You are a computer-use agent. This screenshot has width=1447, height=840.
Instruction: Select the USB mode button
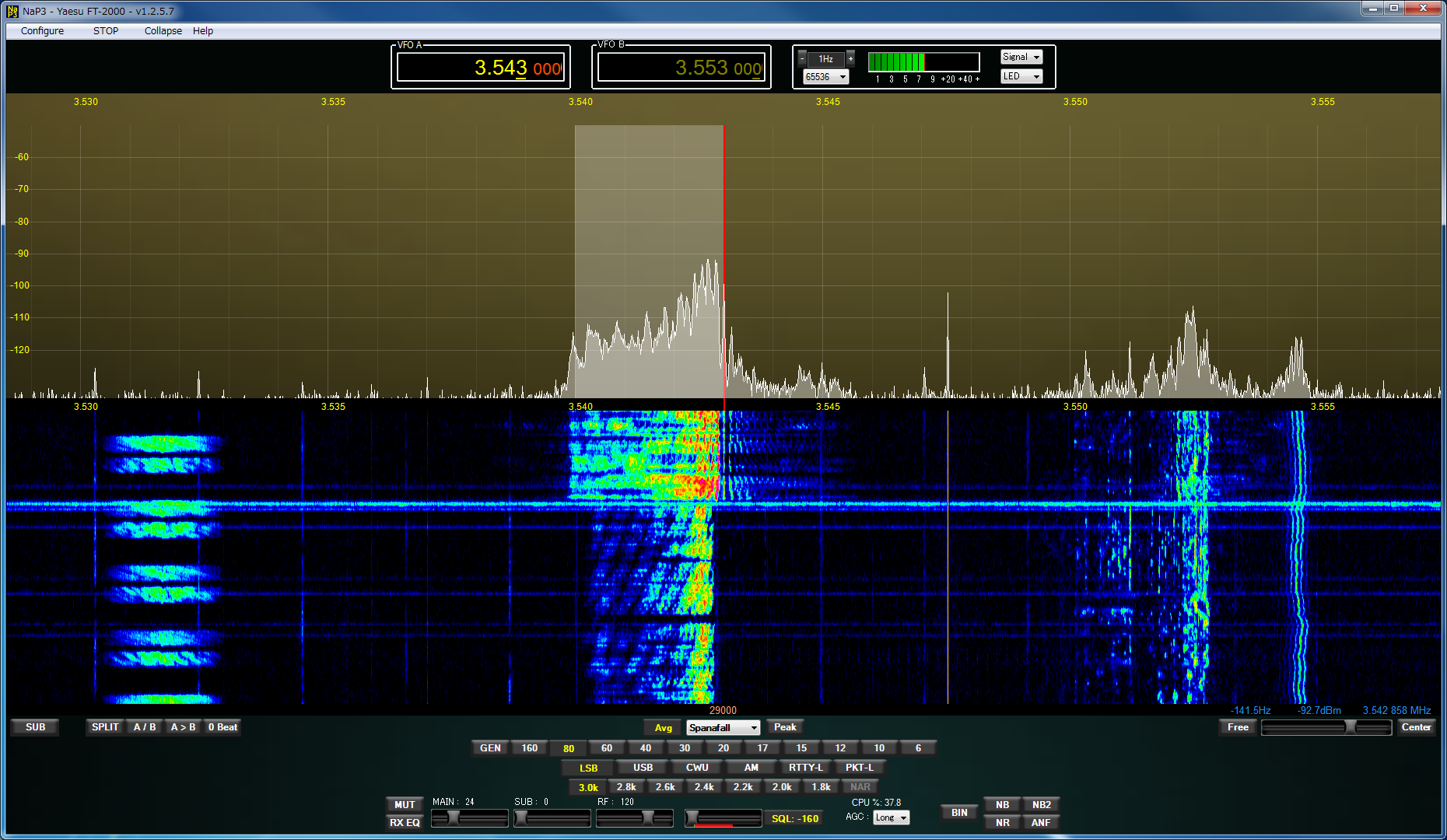643,768
